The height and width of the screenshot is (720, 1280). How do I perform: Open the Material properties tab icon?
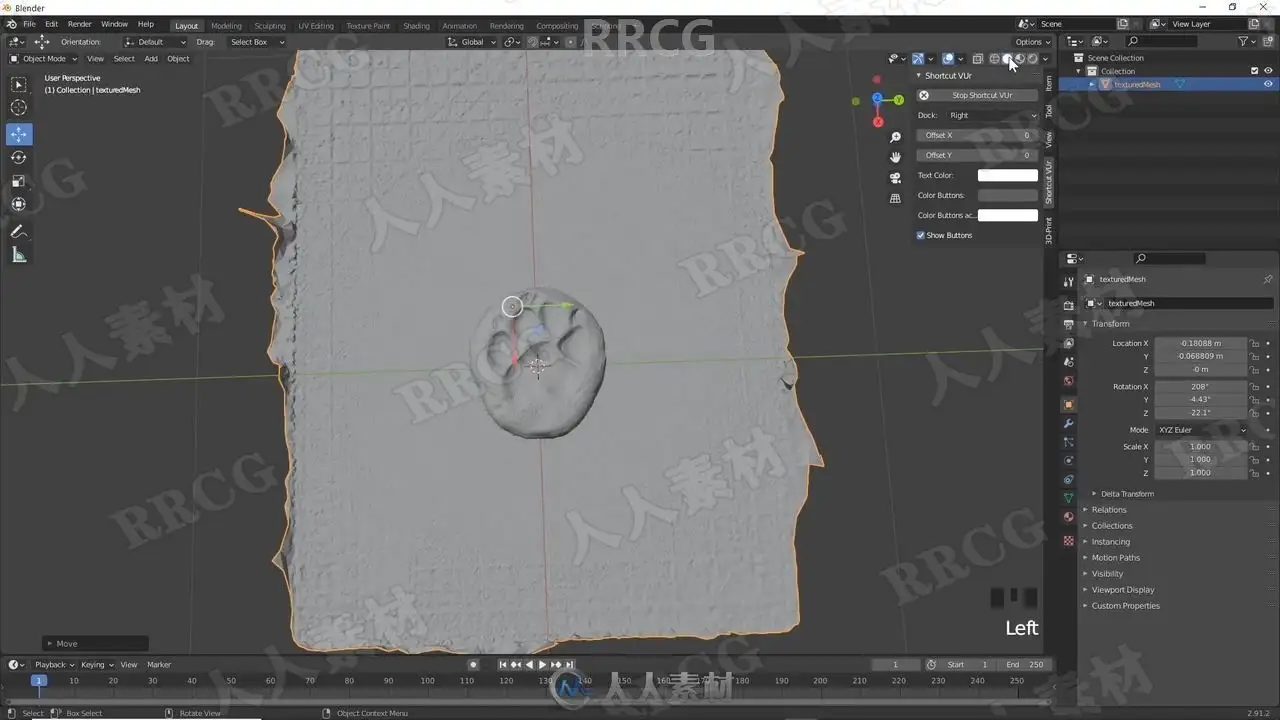point(1069,517)
